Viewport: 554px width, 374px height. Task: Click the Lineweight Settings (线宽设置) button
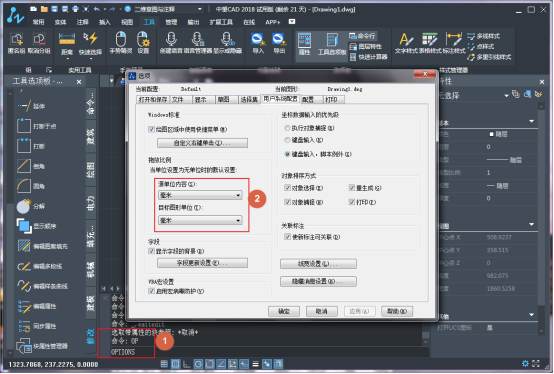pos(318,264)
